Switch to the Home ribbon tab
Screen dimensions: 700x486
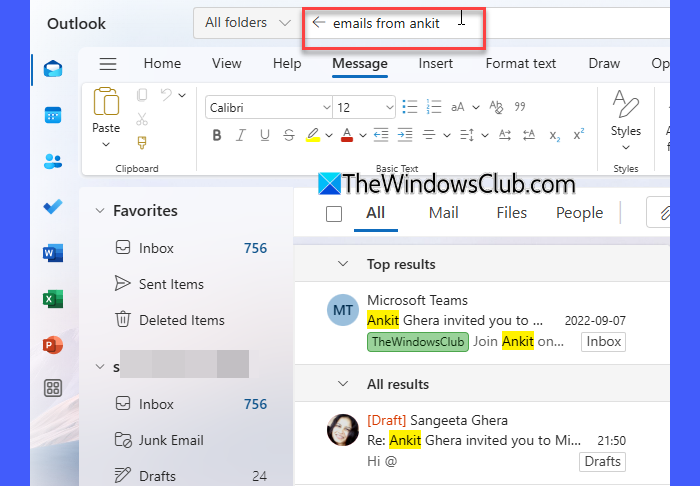point(162,64)
